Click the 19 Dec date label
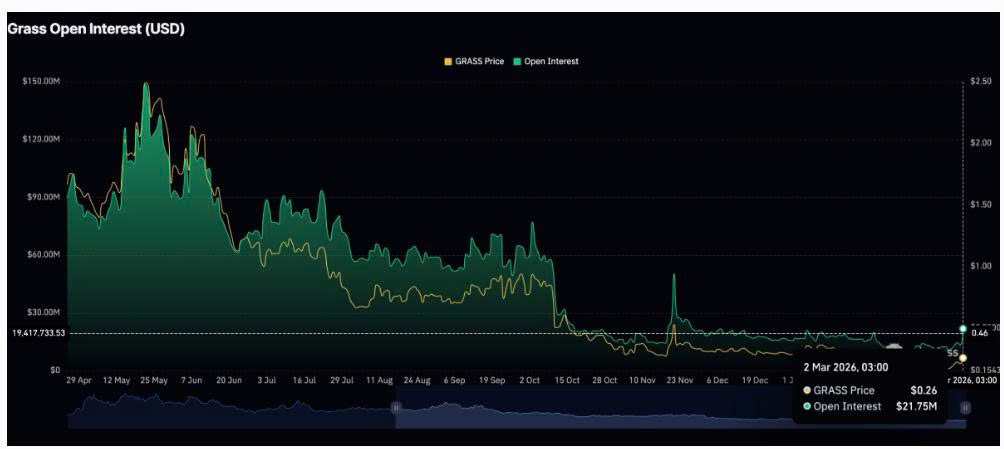This screenshot has width=1004, height=449. (755, 380)
